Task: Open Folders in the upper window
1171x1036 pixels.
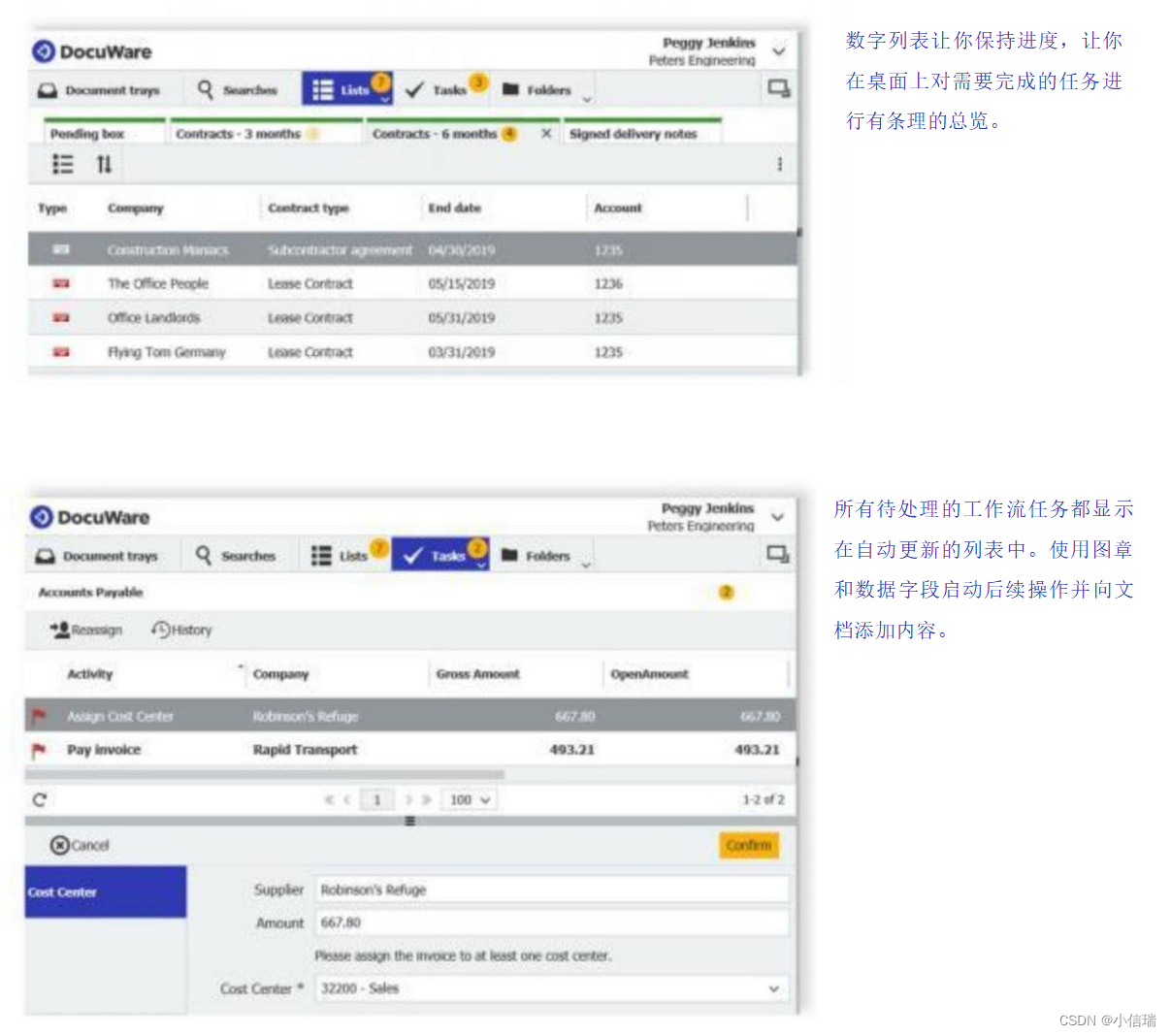Action: click(537, 89)
